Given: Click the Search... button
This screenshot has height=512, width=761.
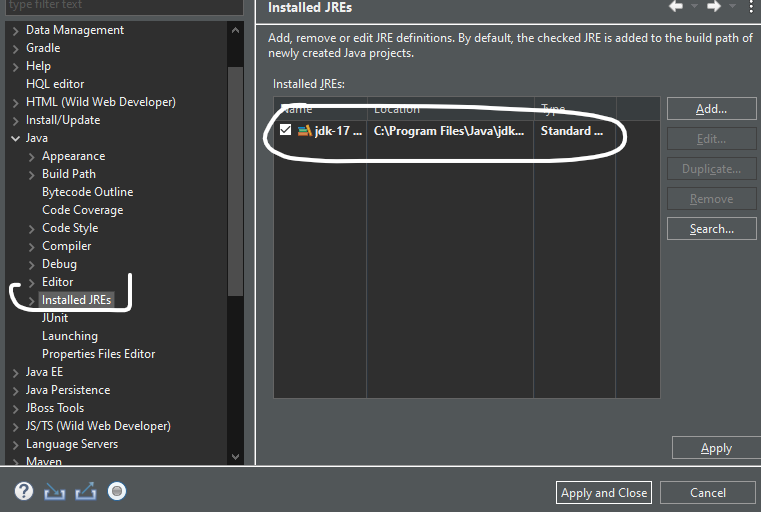Looking at the screenshot, I should [x=711, y=229].
